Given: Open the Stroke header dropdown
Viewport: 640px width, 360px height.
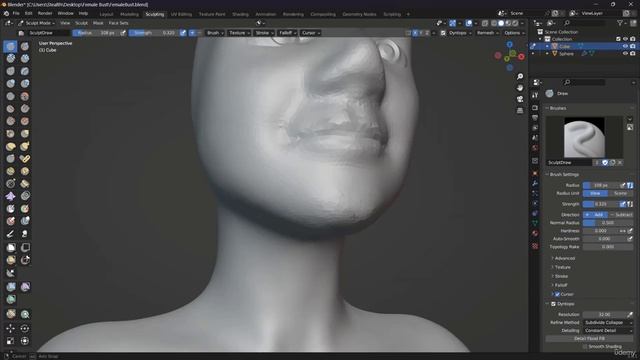Looking at the screenshot, I should point(264,33).
